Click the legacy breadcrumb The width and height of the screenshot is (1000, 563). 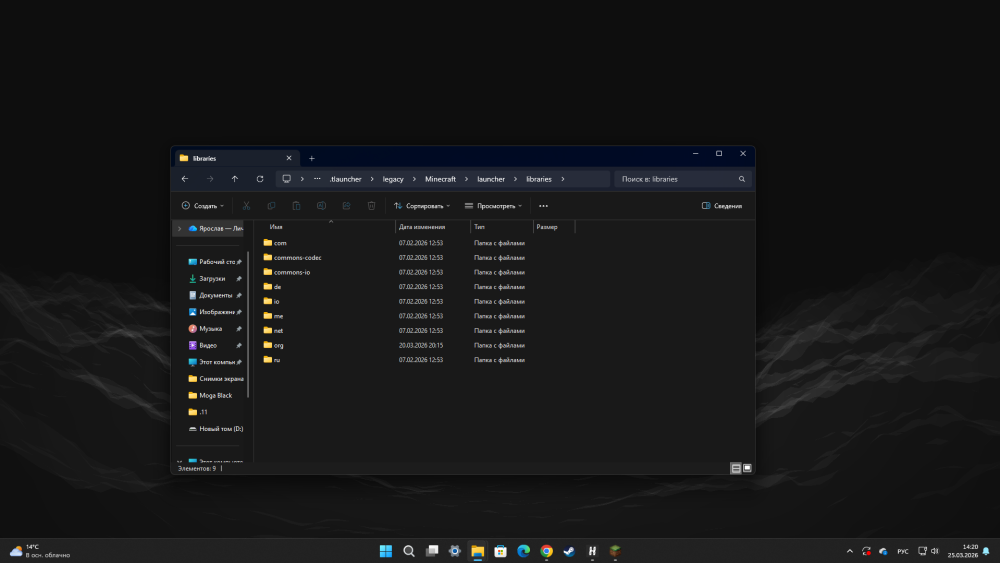393,179
